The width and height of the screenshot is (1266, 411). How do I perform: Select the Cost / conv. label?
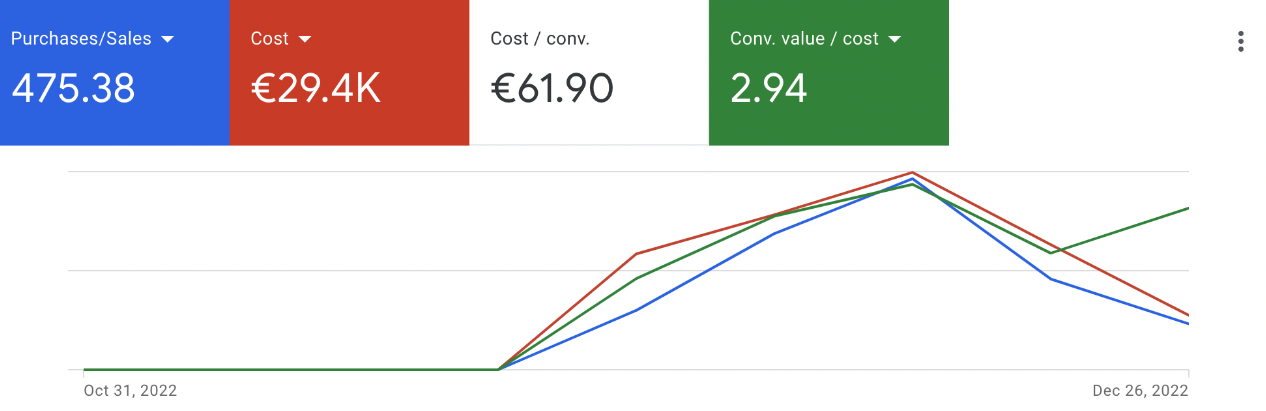click(540, 39)
